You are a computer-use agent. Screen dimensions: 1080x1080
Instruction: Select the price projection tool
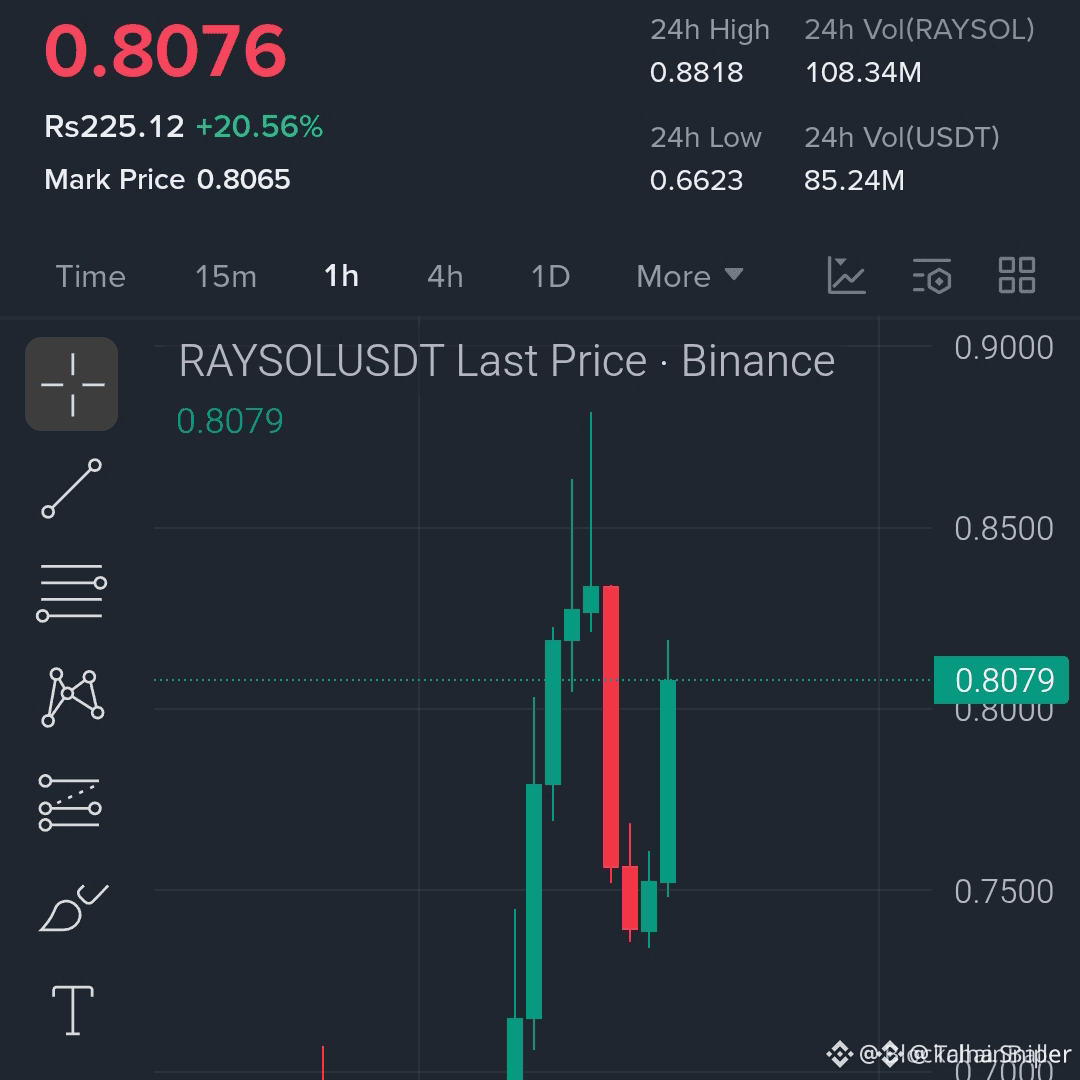coord(70,802)
